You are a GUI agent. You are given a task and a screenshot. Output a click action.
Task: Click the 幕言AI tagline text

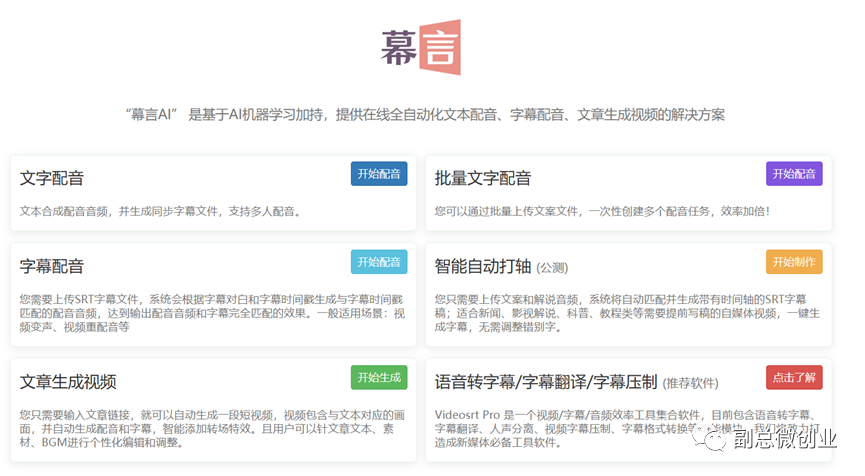tap(425, 115)
